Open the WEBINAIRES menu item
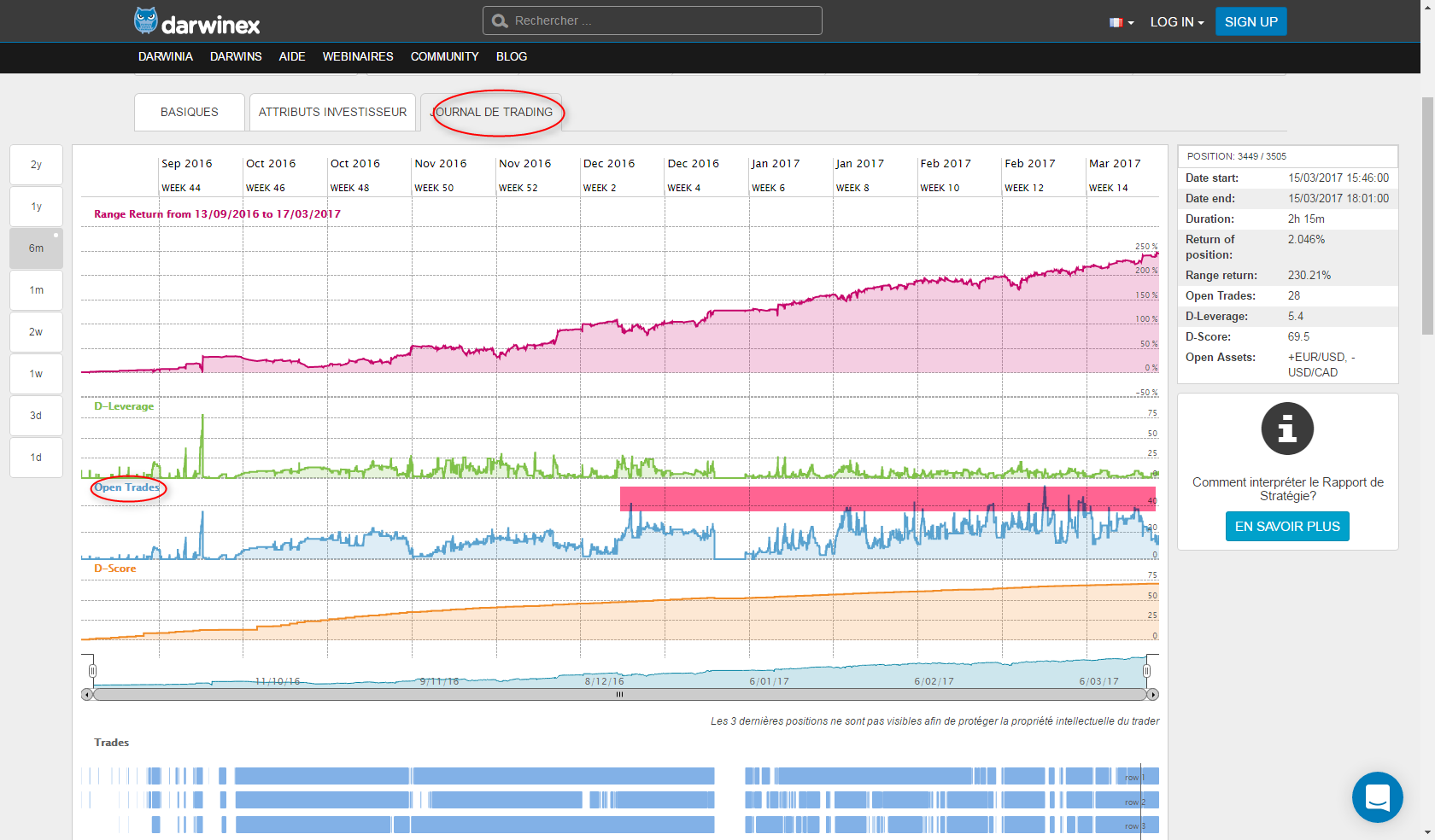 pos(357,56)
